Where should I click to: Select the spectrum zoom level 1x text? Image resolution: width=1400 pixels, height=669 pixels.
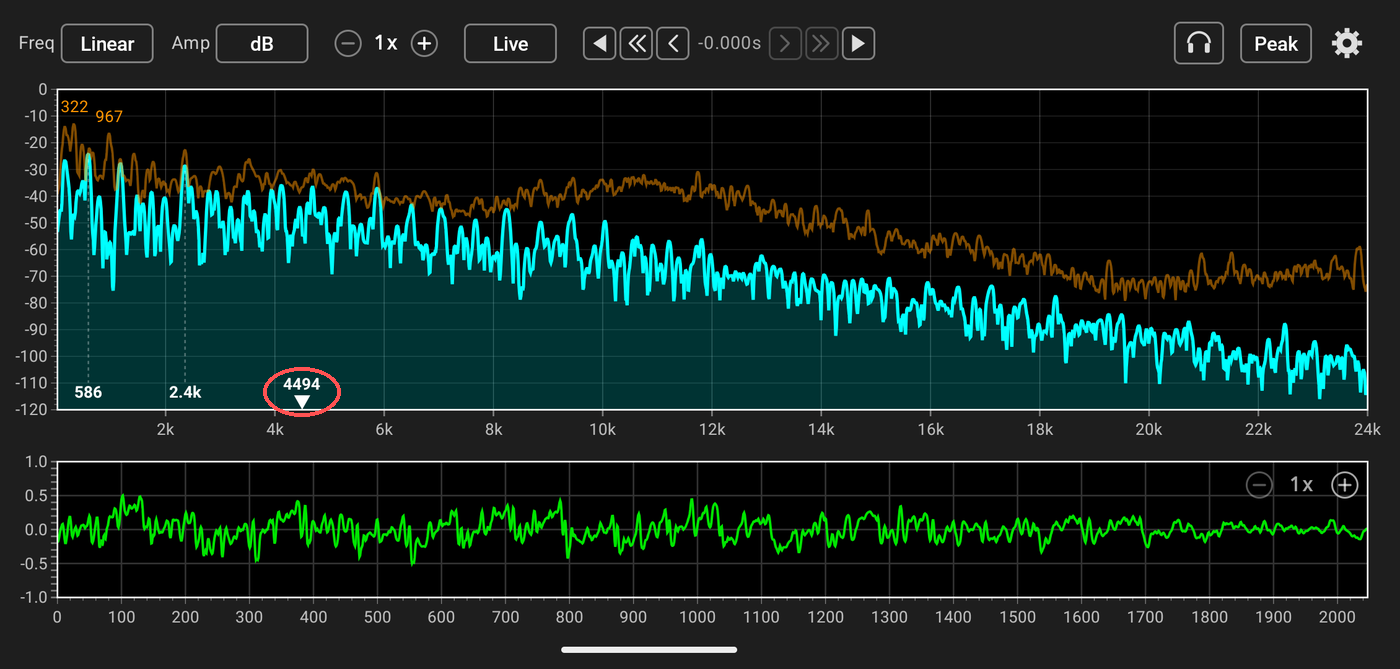[x=386, y=43]
